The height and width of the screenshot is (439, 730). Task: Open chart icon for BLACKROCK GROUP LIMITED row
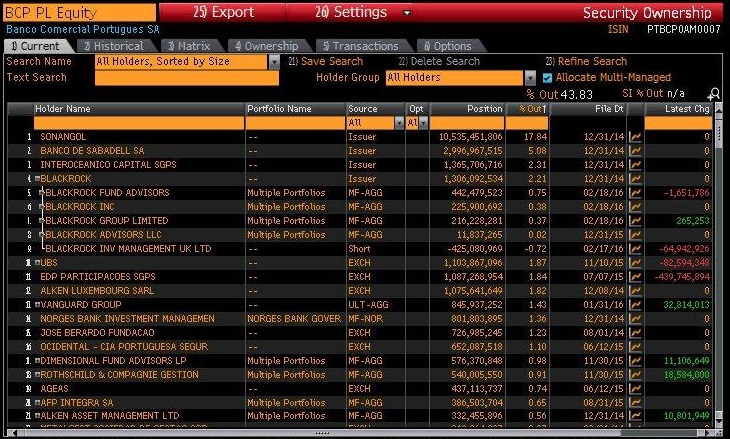click(x=635, y=221)
